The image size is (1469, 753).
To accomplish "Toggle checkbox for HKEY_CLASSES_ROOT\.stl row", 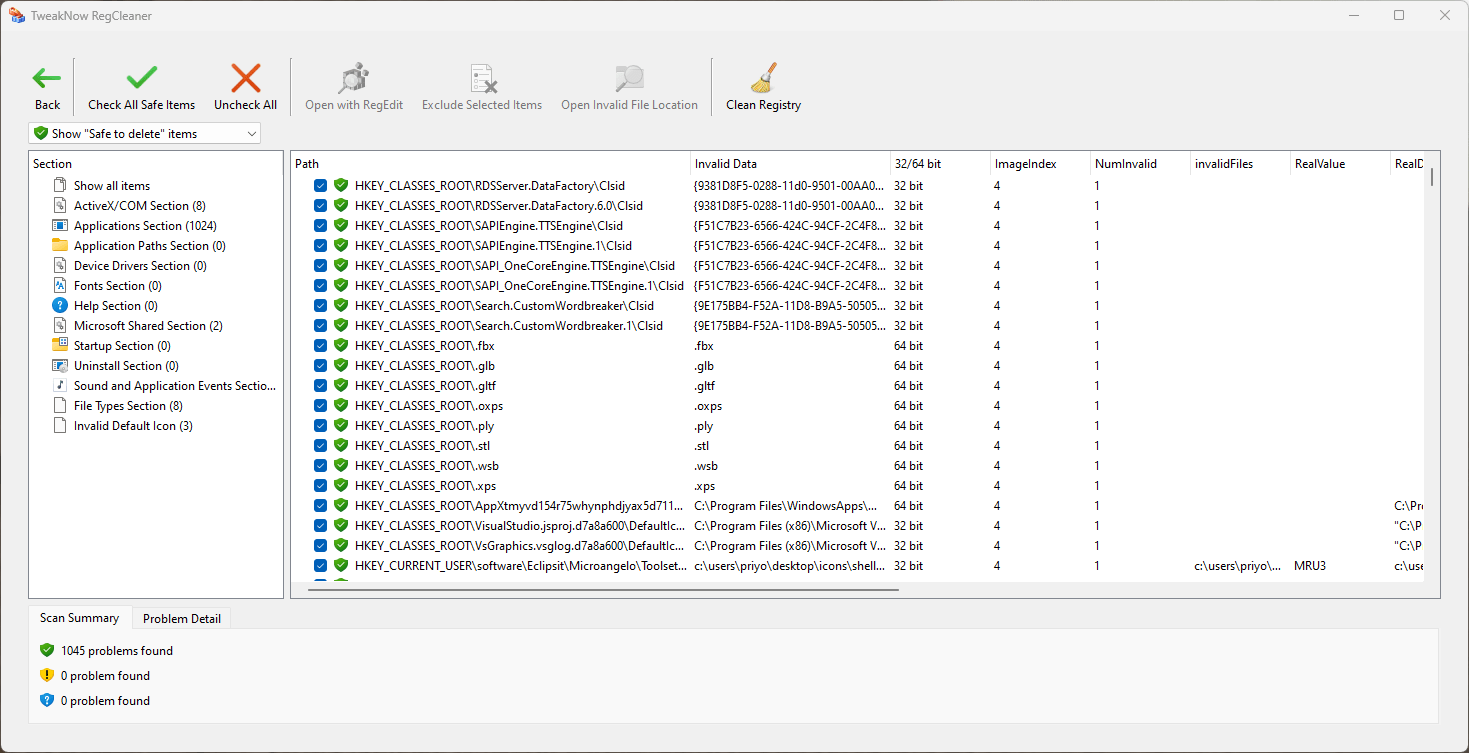I will 320,446.
